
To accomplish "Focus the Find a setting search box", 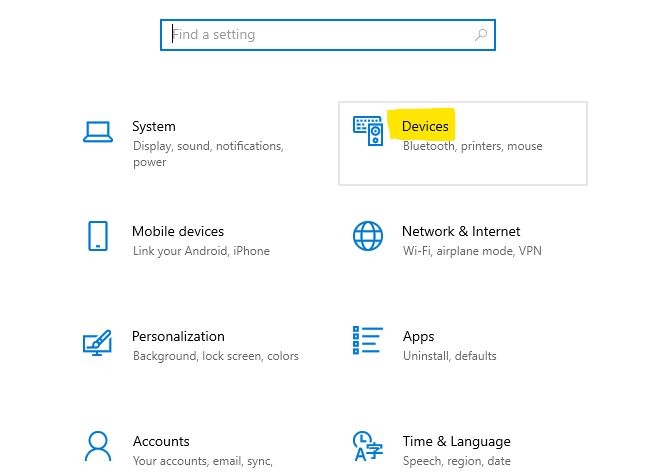I will click(x=328, y=35).
